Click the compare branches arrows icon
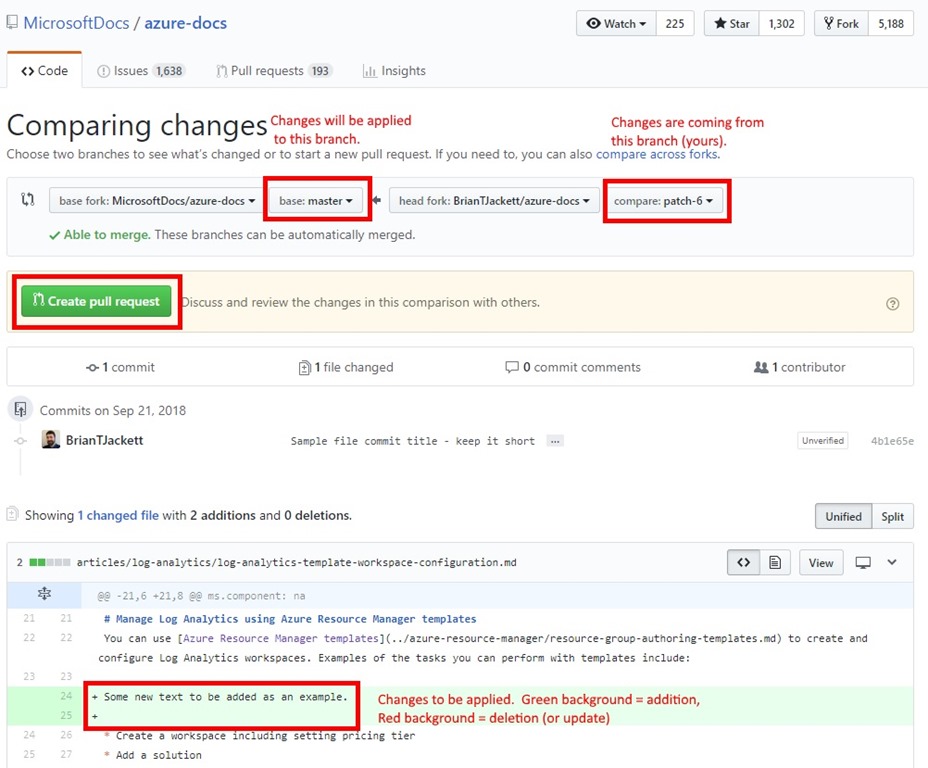928x768 pixels. click(28, 200)
